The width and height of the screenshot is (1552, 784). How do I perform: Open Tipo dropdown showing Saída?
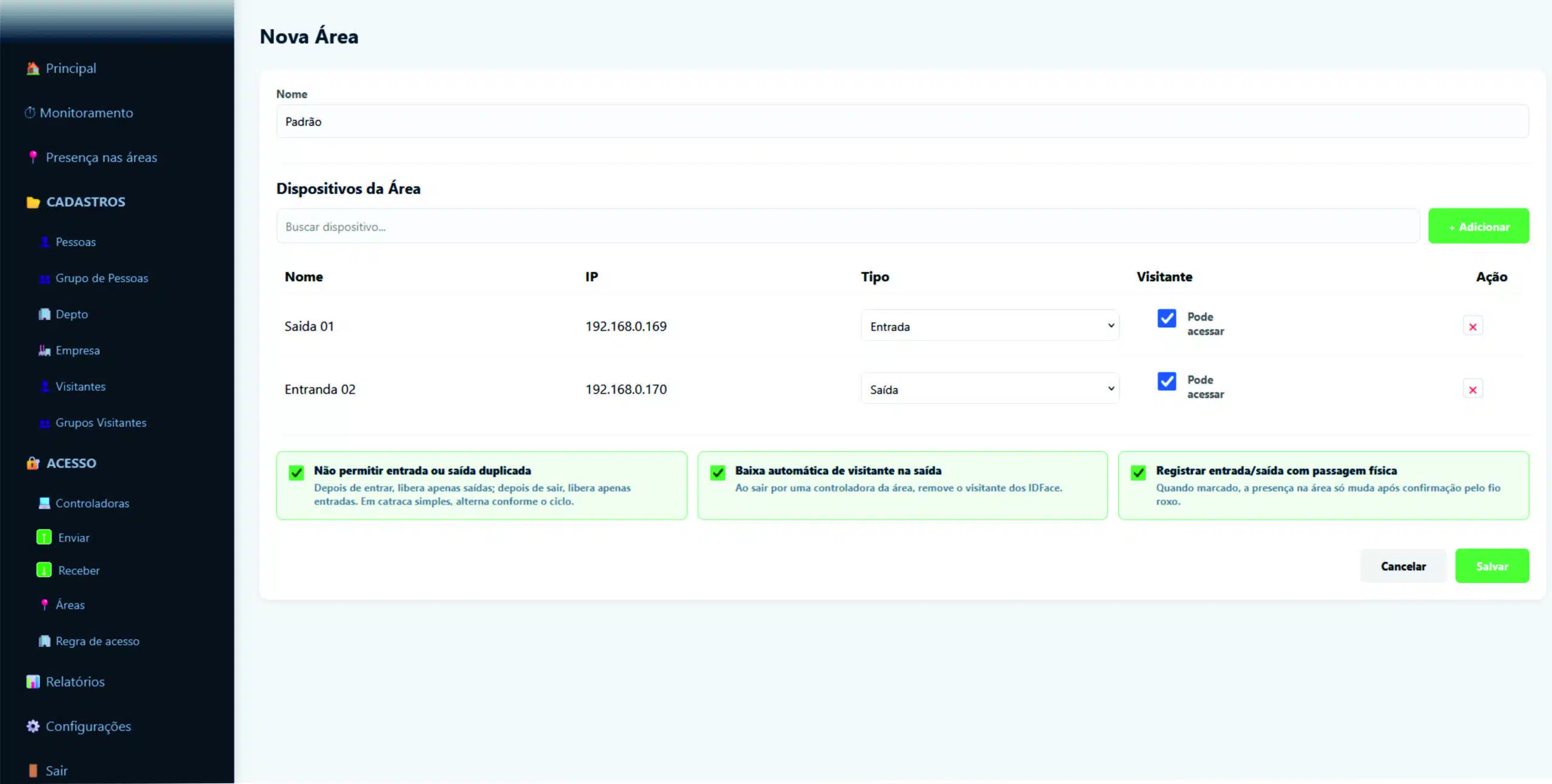tap(990, 389)
